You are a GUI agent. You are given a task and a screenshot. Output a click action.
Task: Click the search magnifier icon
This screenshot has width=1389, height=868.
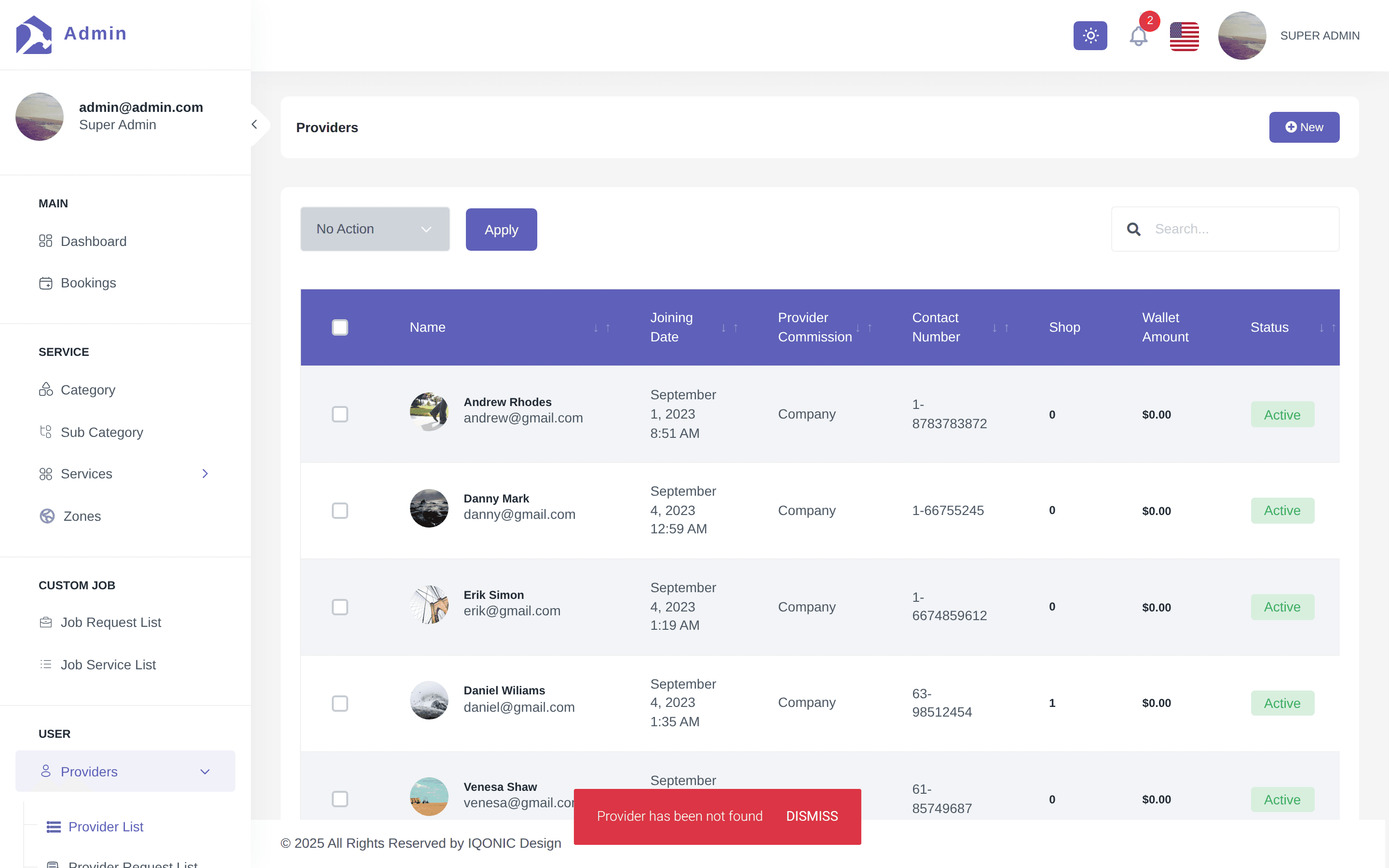tap(1133, 229)
